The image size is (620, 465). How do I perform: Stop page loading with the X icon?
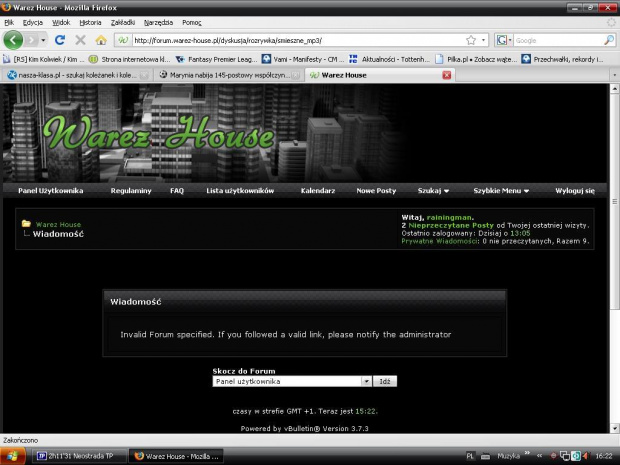(80, 40)
